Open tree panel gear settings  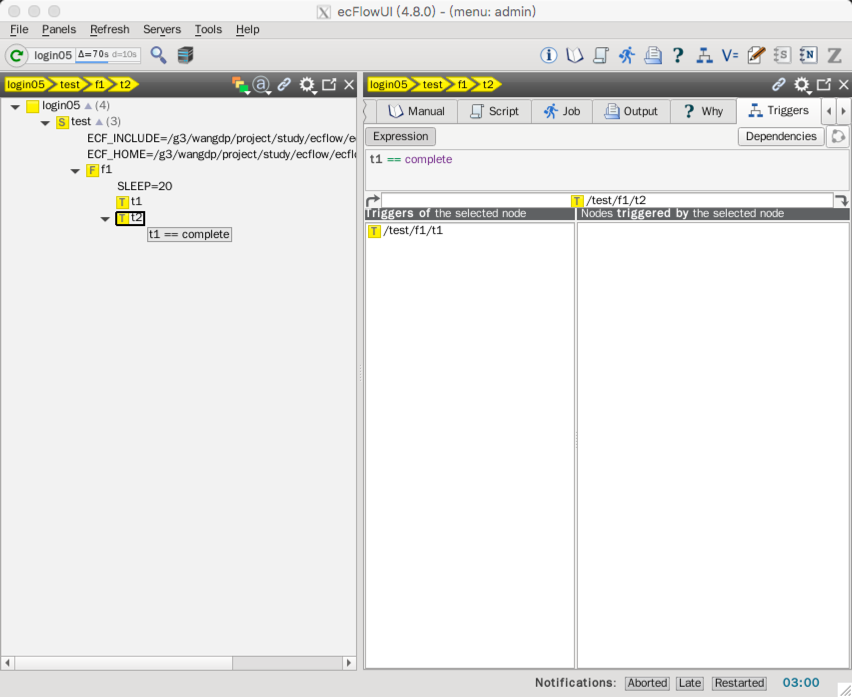308,85
